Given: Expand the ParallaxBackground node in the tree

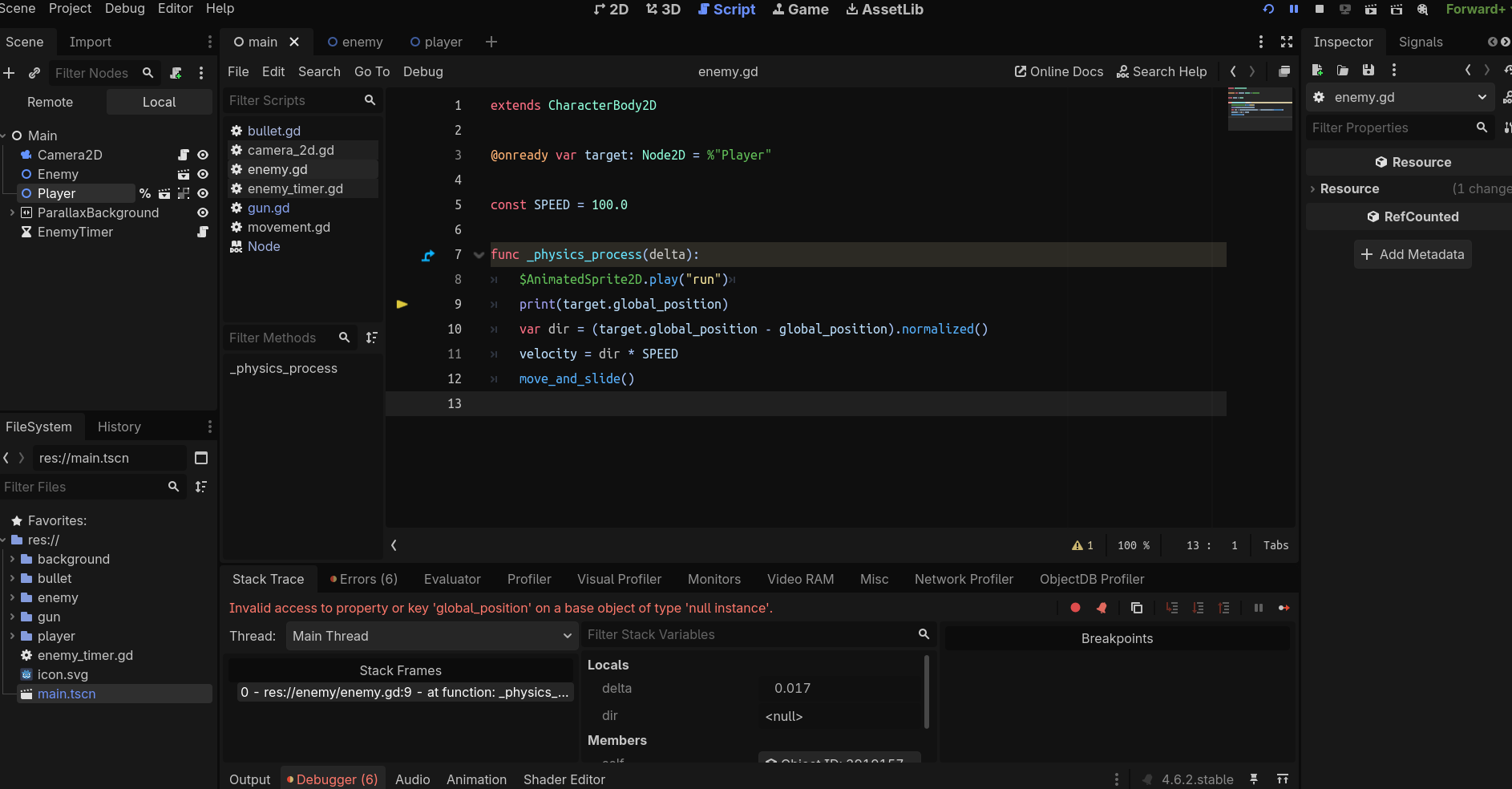Looking at the screenshot, I should click(x=12, y=212).
